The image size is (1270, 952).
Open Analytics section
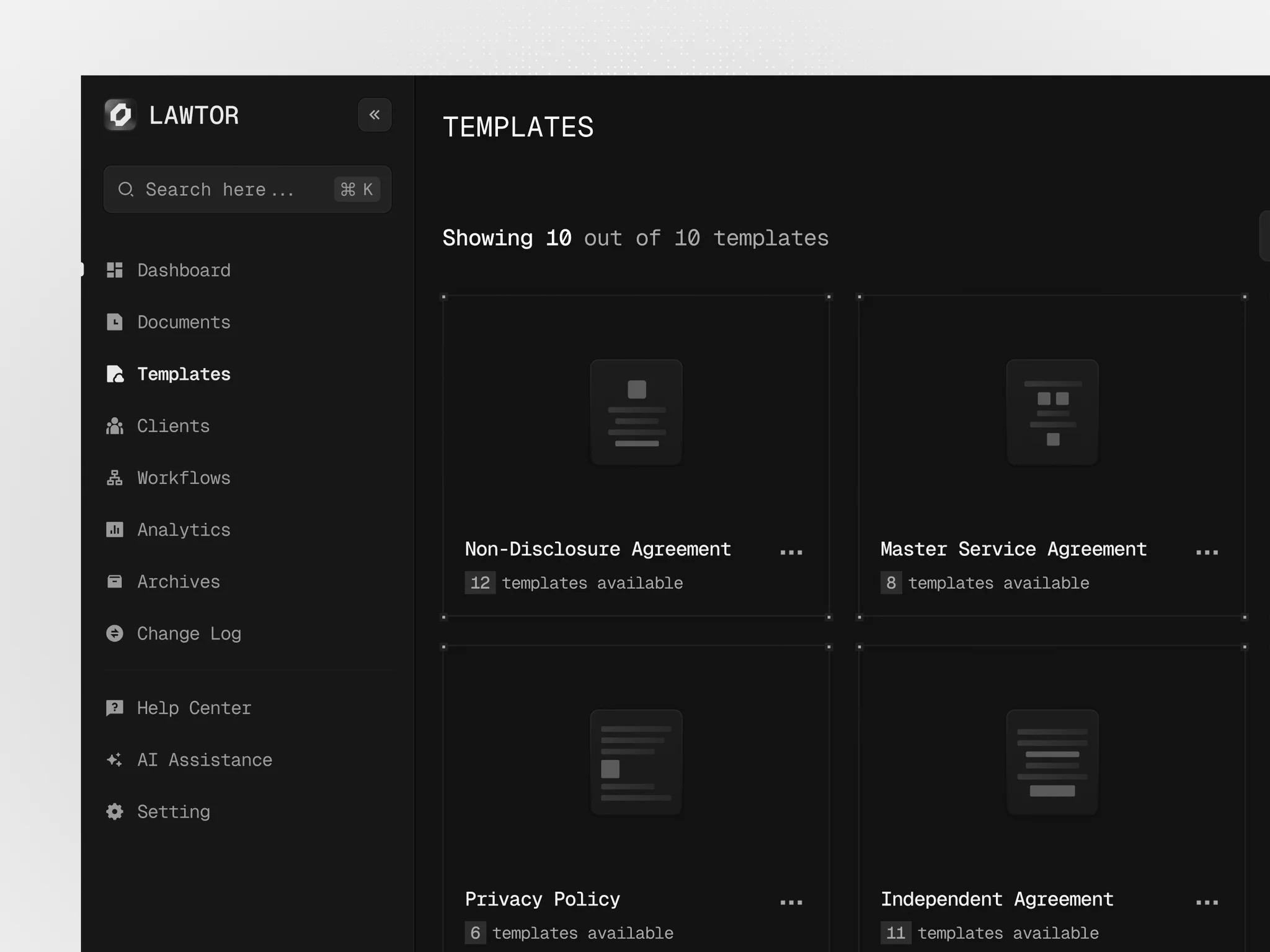pos(184,530)
